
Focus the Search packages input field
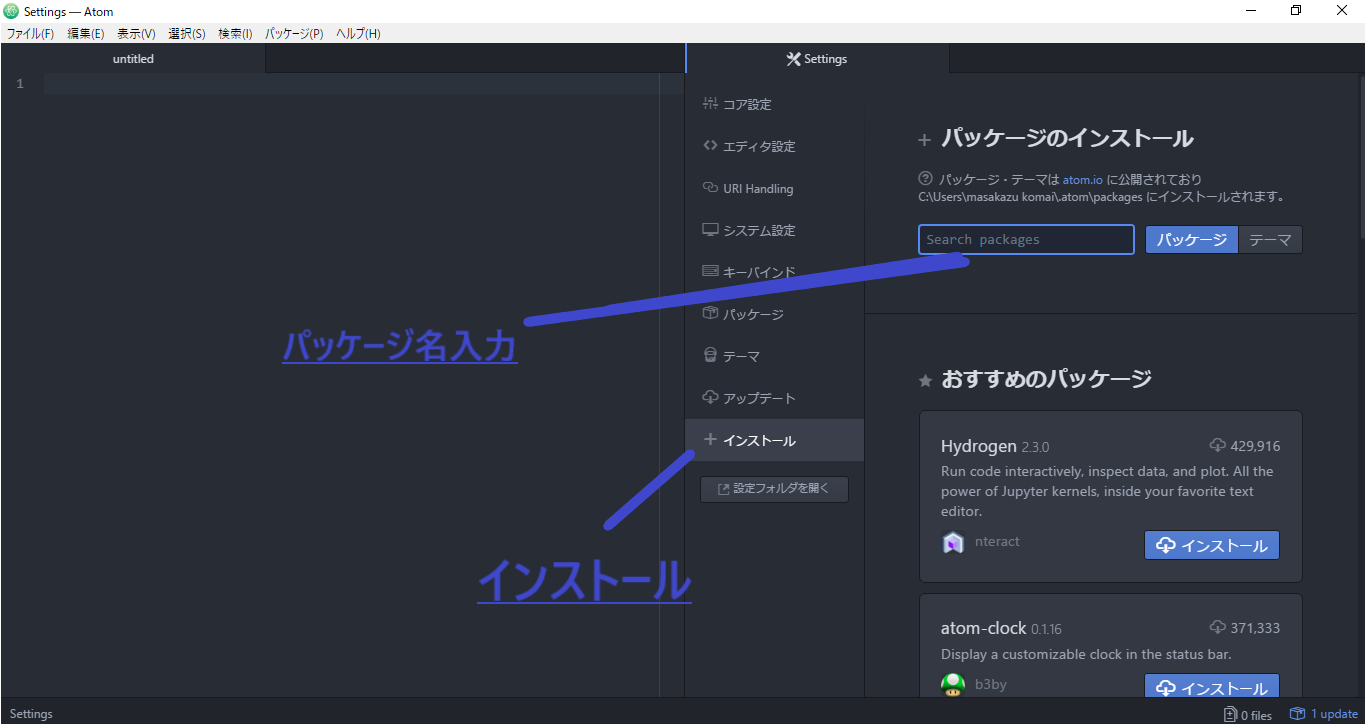pos(1026,240)
